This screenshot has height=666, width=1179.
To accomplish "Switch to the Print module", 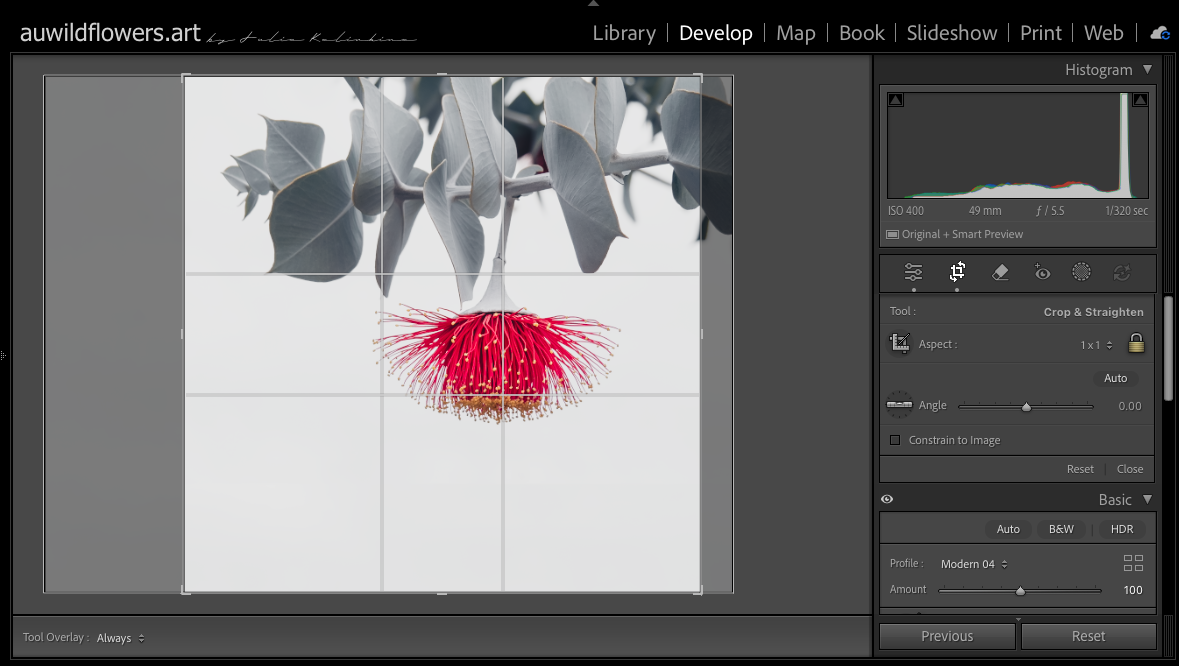I will [1041, 33].
